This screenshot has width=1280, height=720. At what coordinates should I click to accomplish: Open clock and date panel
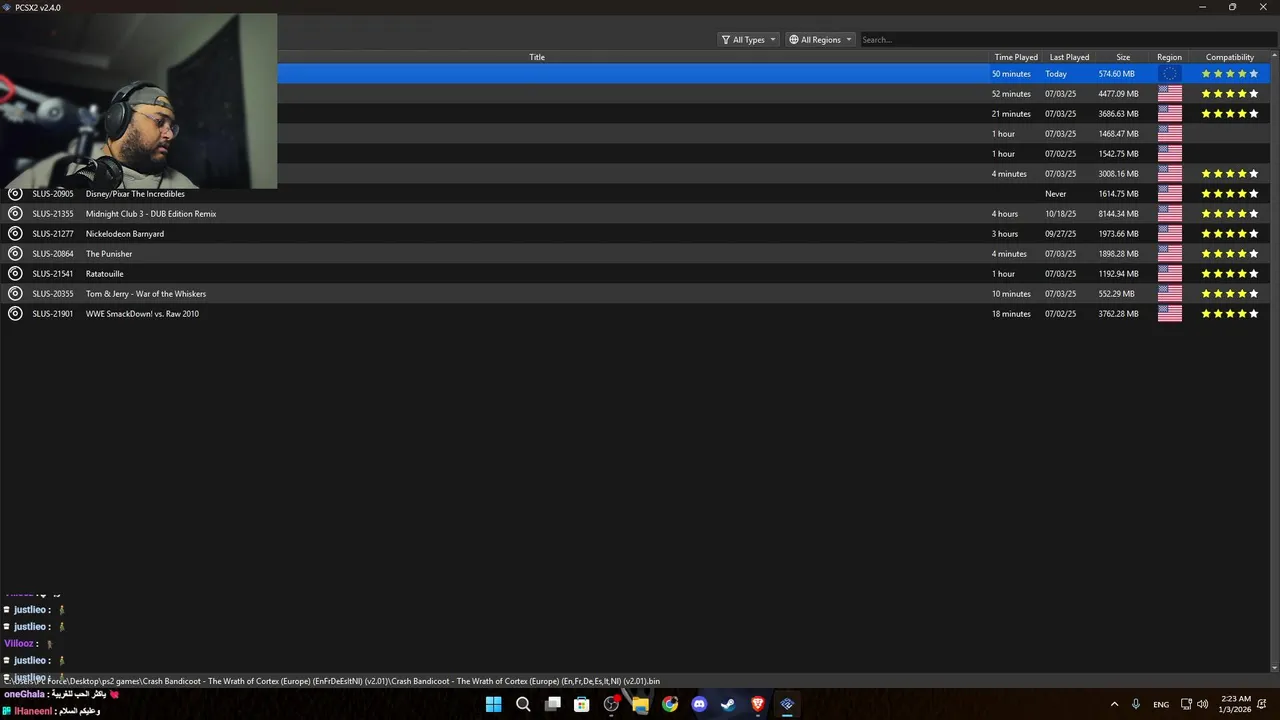[1238, 704]
